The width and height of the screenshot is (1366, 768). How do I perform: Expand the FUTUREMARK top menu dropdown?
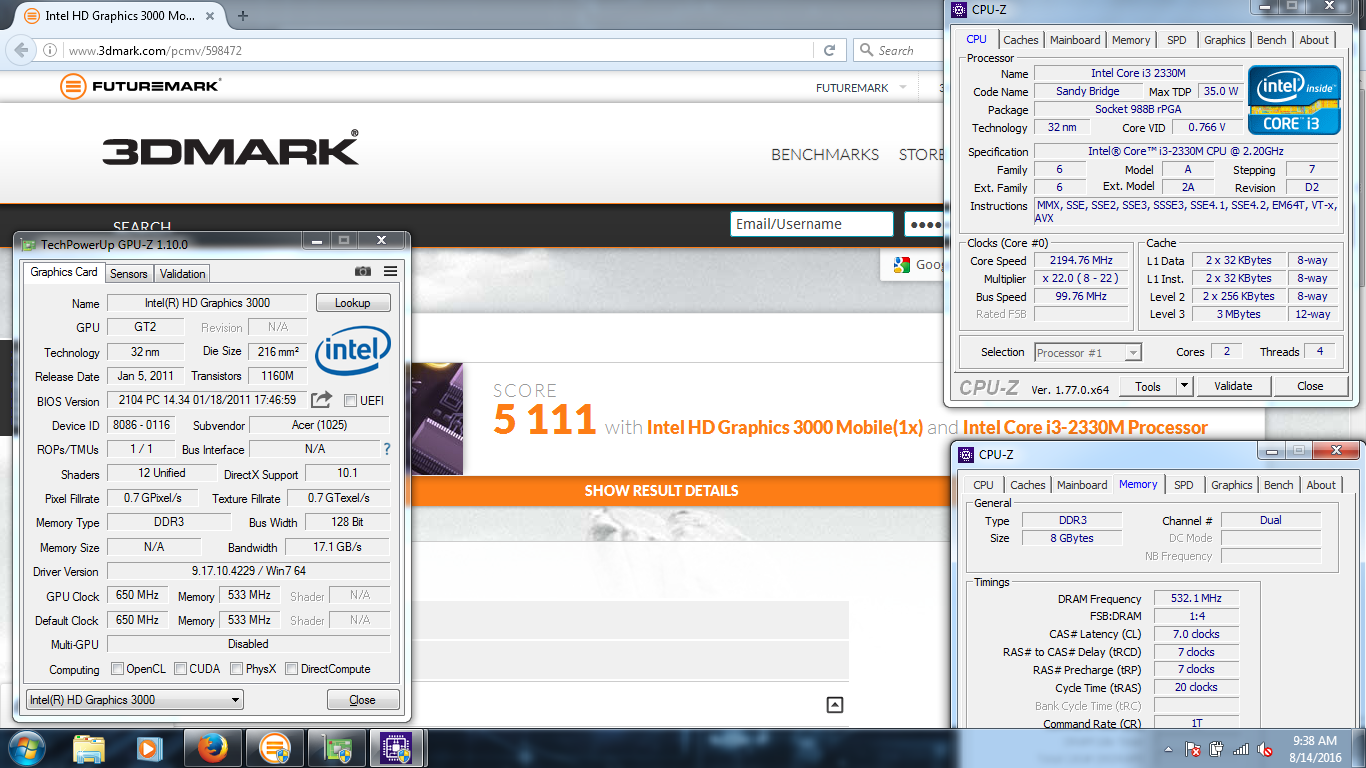903,87
